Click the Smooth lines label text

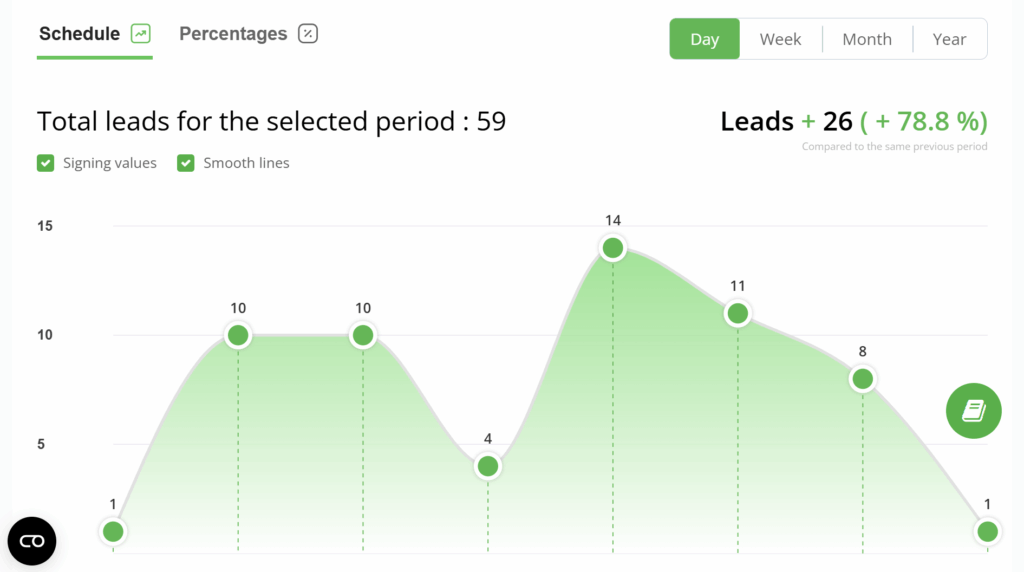(246, 163)
